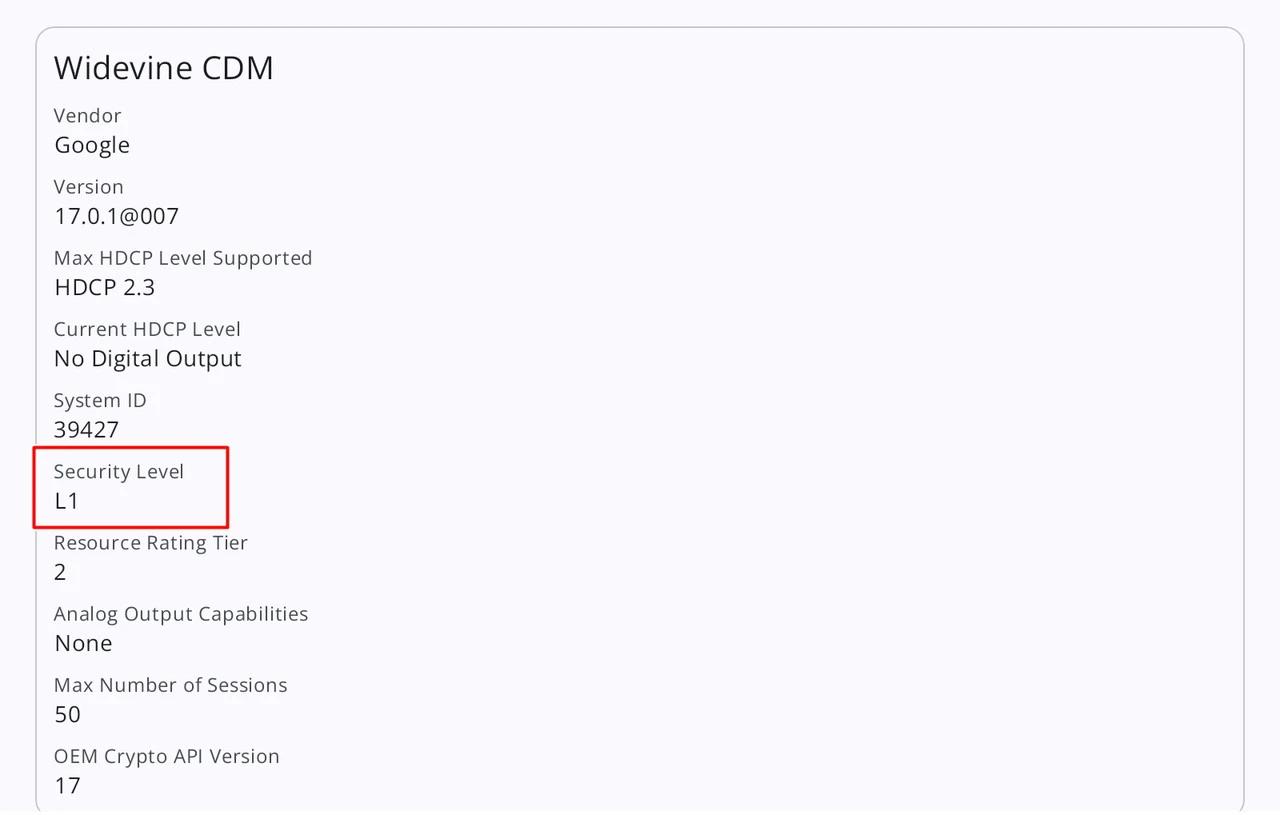Viewport: 1280px width, 815px height.
Task: Click the Vendor label
Action: [x=88, y=116]
